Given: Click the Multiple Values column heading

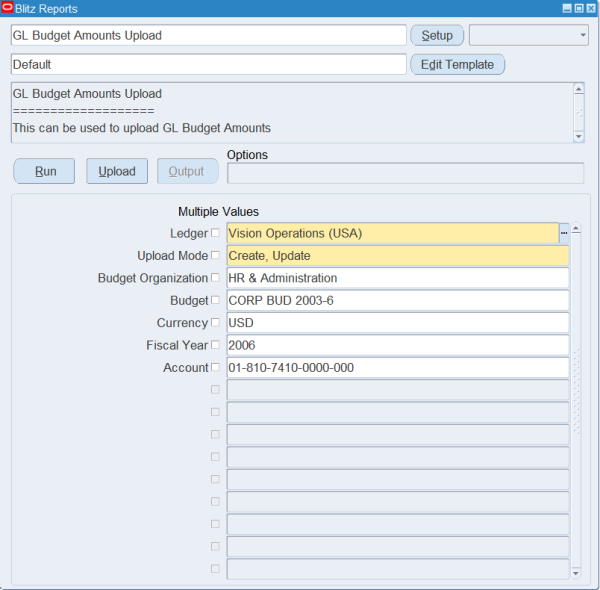Looking at the screenshot, I should tap(218, 212).
